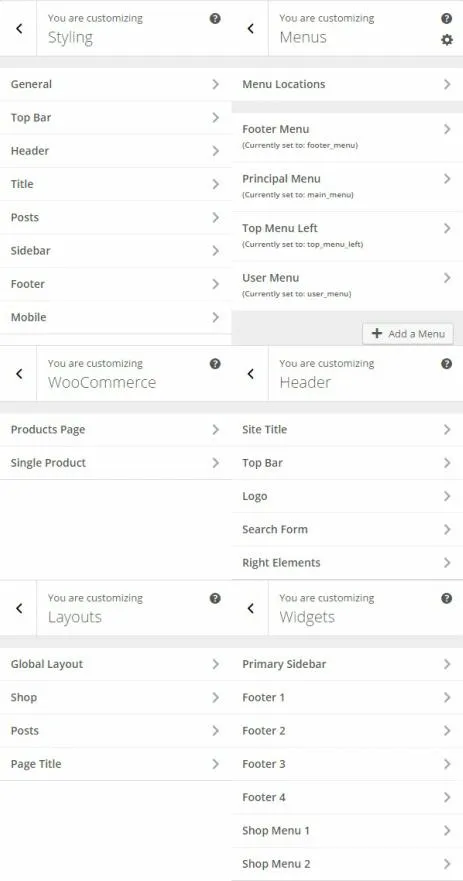Image resolution: width=463 pixels, height=881 pixels.
Task: Select the Products Page section
Action: 116,430
